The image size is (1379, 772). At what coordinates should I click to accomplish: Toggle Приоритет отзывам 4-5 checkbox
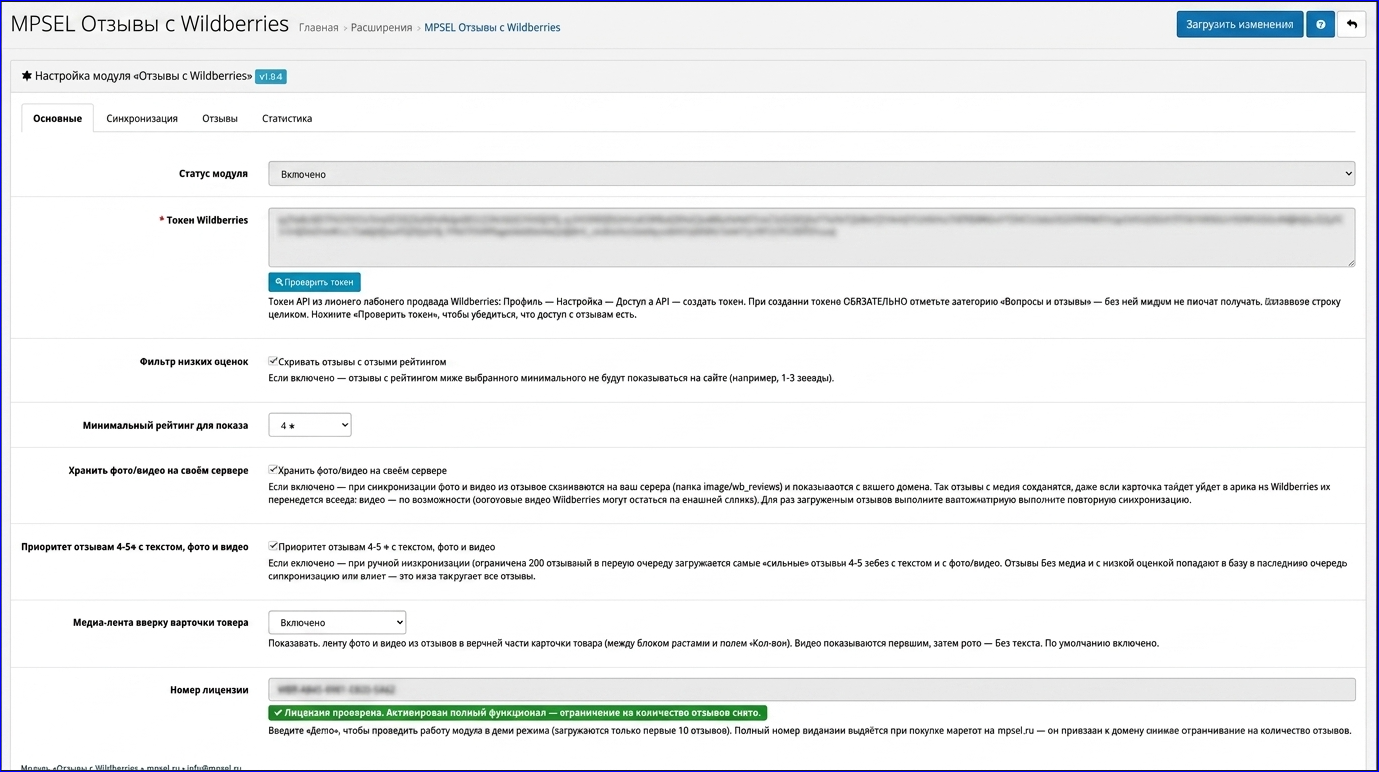(x=273, y=546)
